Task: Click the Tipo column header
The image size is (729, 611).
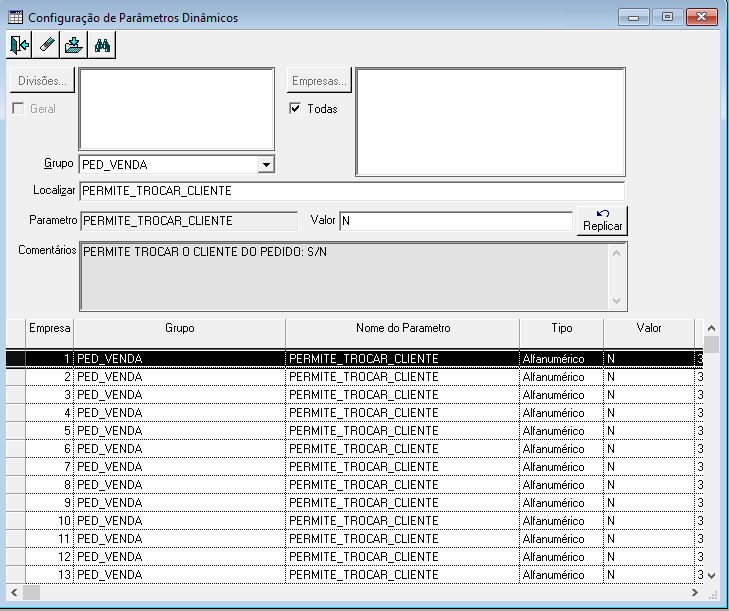Action: click(x=562, y=328)
